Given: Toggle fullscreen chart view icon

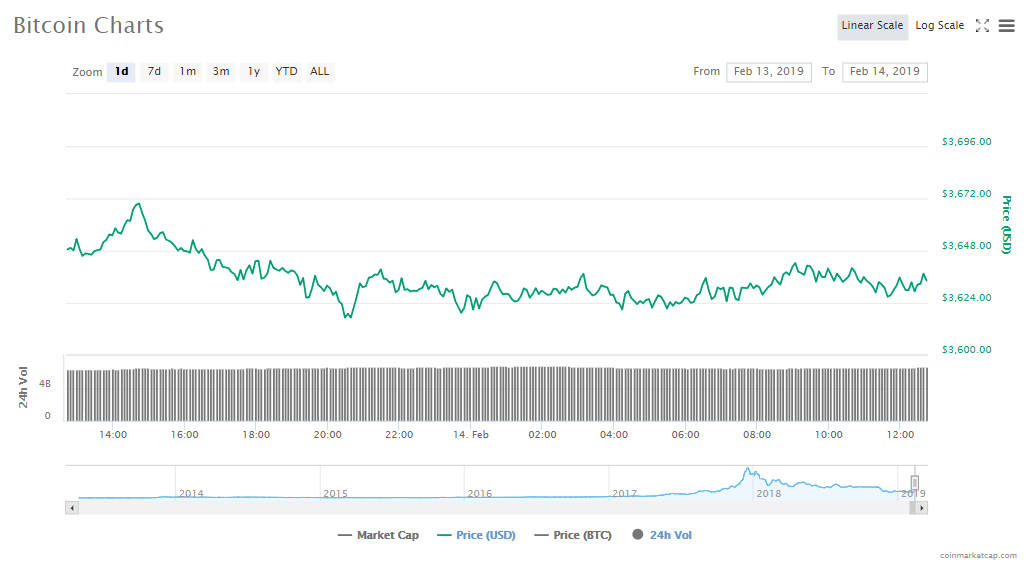Looking at the screenshot, I should [x=982, y=26].
